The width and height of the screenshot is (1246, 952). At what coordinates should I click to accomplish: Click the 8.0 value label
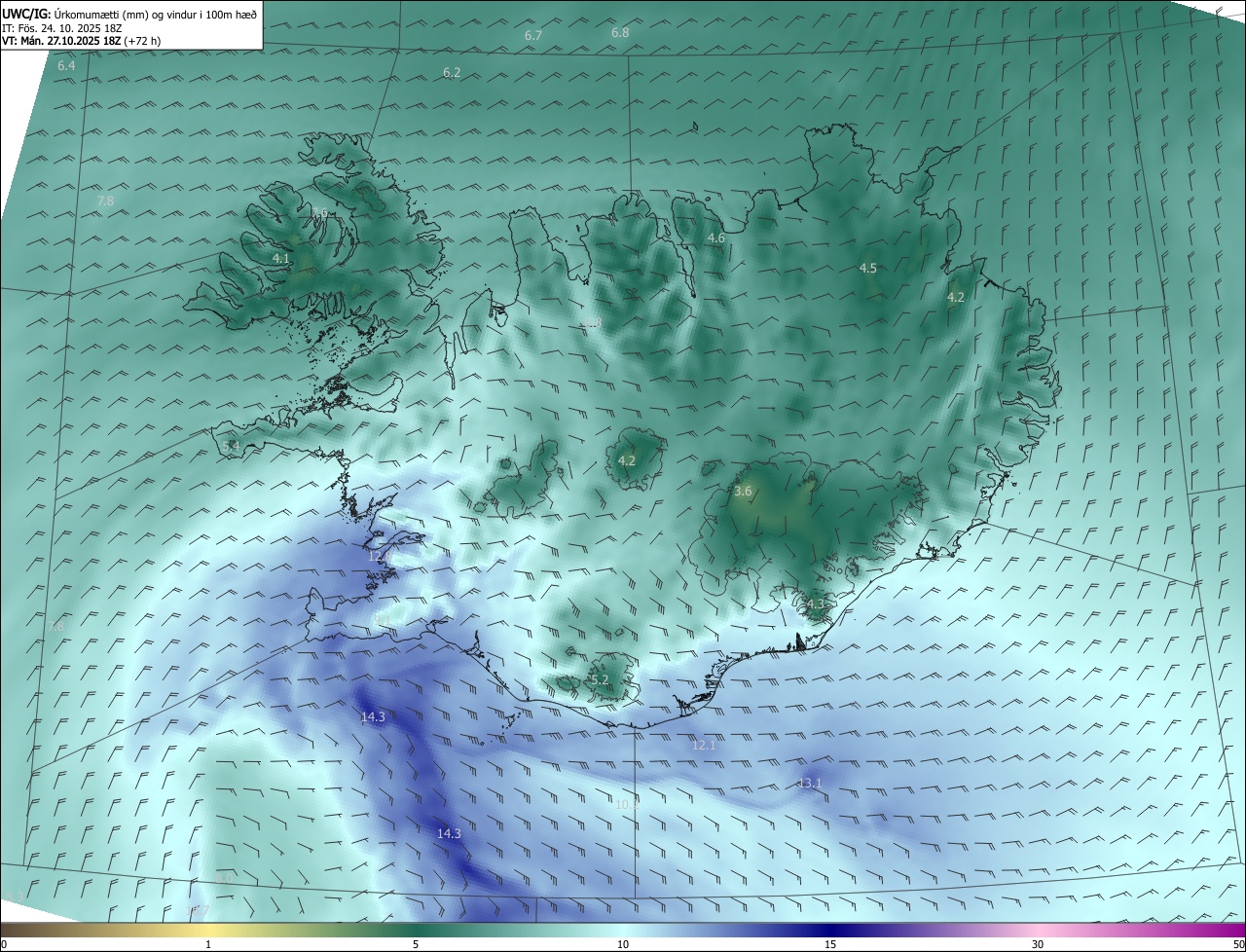pos(224,878)
